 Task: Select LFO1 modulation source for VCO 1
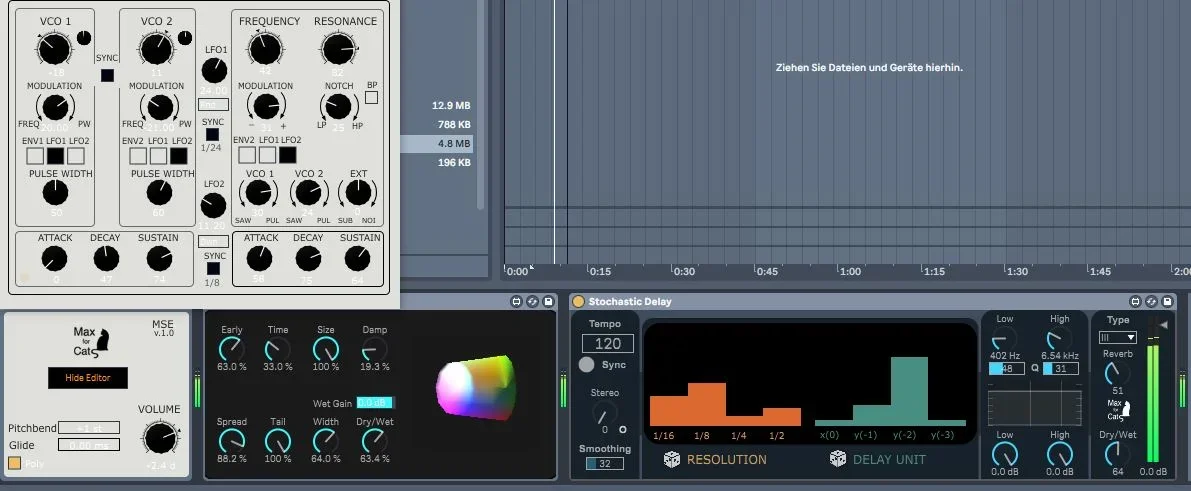tap(56, 156)
